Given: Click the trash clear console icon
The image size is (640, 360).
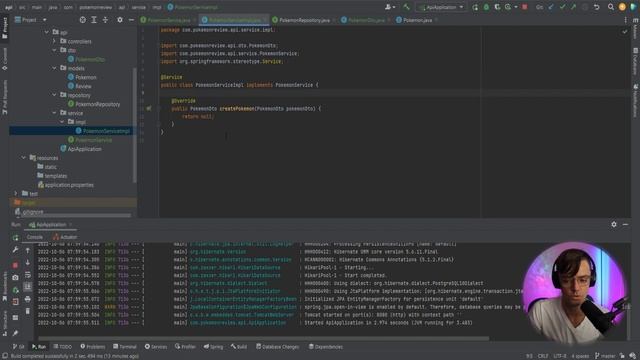Looking at the screenshot, I should (x=27, y=311).
